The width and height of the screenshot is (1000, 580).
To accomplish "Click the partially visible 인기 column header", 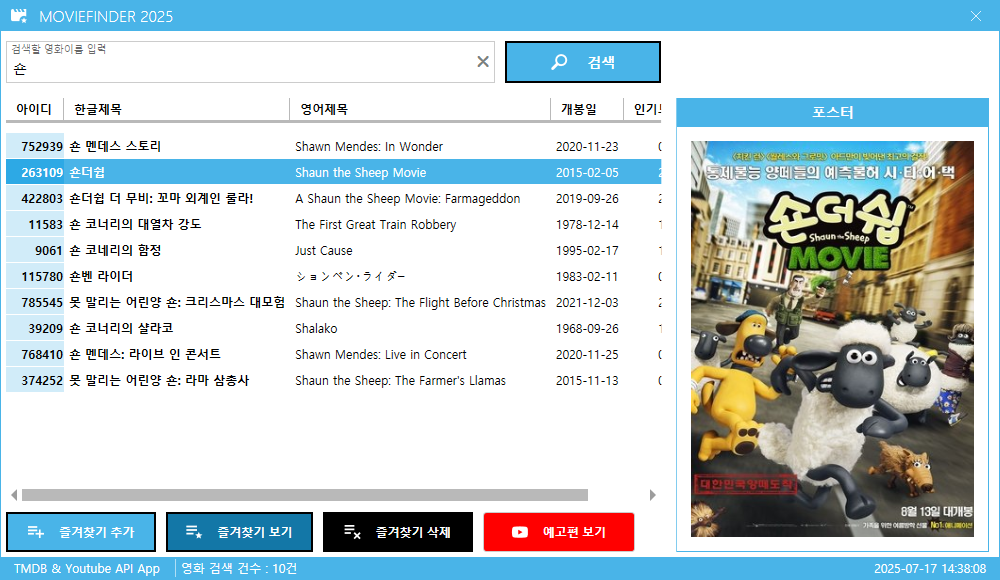I will tap(643, 109).
